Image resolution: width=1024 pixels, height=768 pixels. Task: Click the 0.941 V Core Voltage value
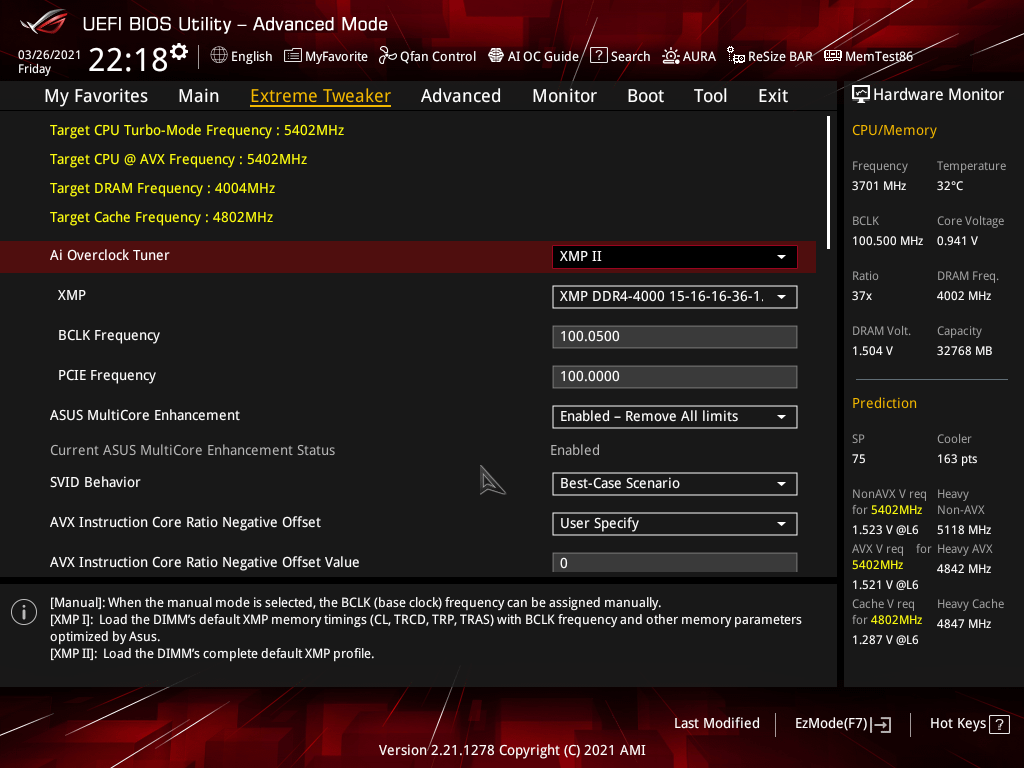coord(957,241)
